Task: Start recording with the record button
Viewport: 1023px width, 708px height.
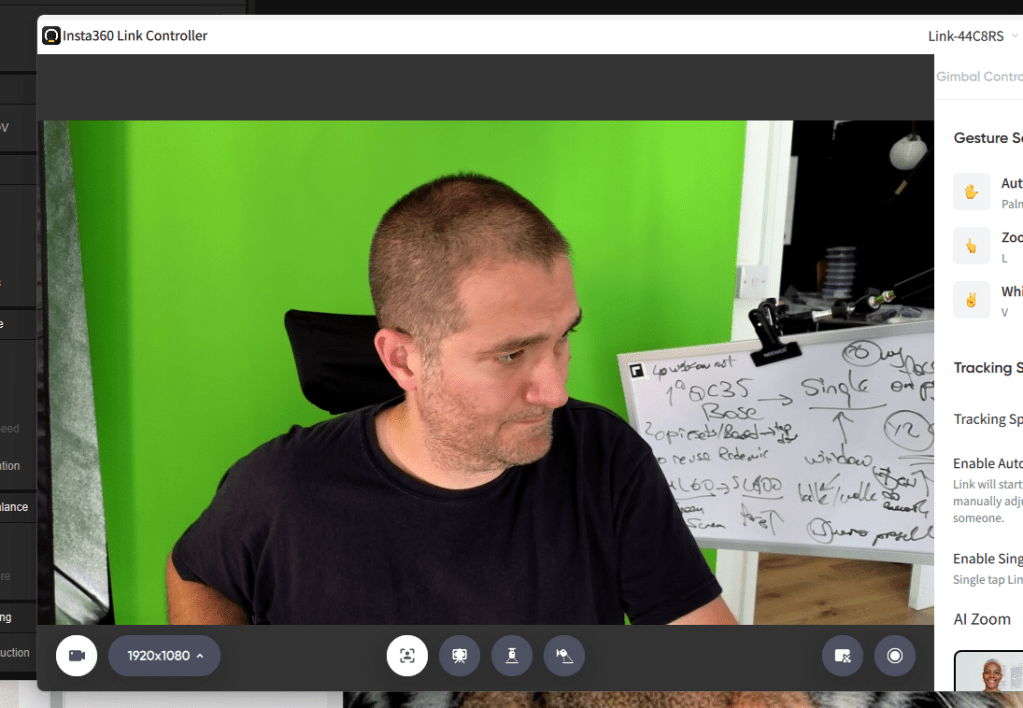Action: [894, 655]
